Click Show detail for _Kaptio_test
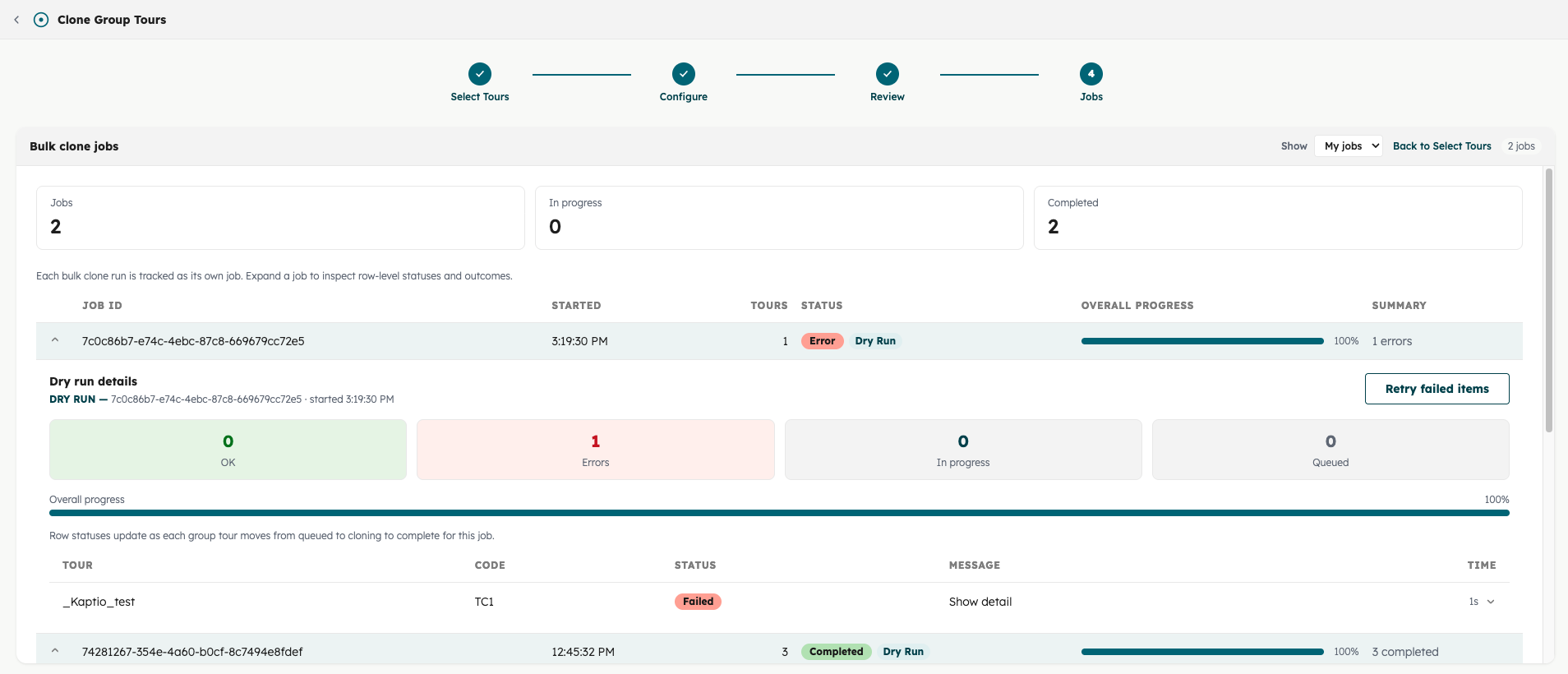Screen dimensions: 1568x674 (980, 602)
